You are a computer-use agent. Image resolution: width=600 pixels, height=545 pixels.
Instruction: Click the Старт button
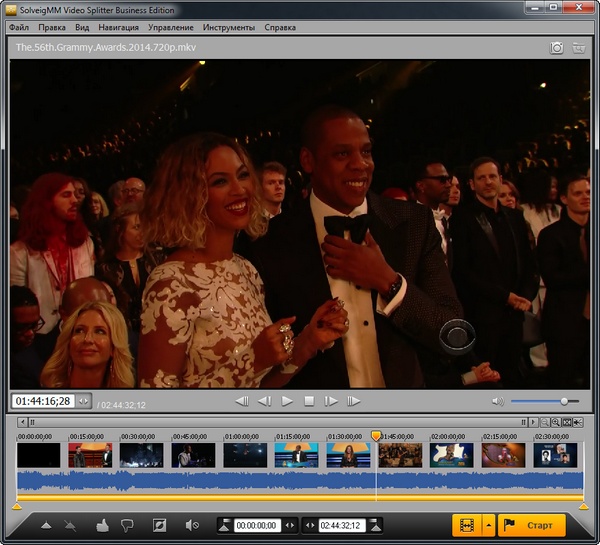point(532,525)
